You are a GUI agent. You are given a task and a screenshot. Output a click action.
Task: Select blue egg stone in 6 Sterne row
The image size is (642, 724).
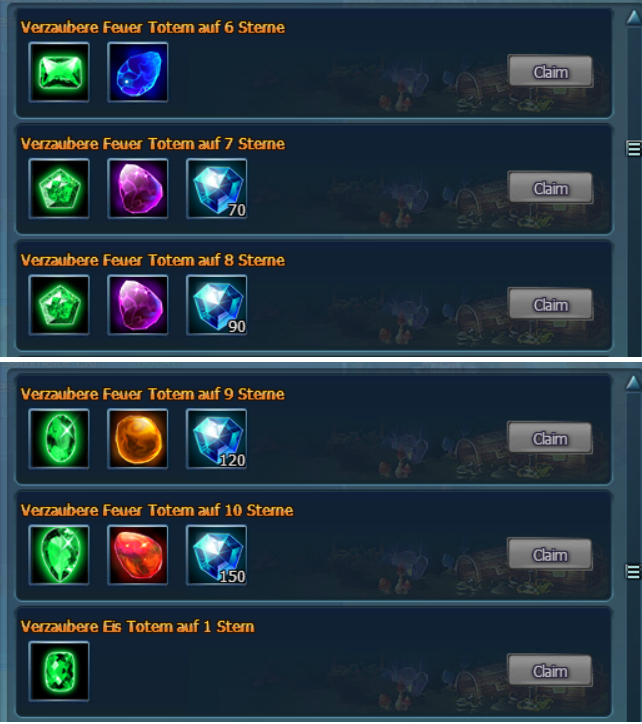[138, 72]
